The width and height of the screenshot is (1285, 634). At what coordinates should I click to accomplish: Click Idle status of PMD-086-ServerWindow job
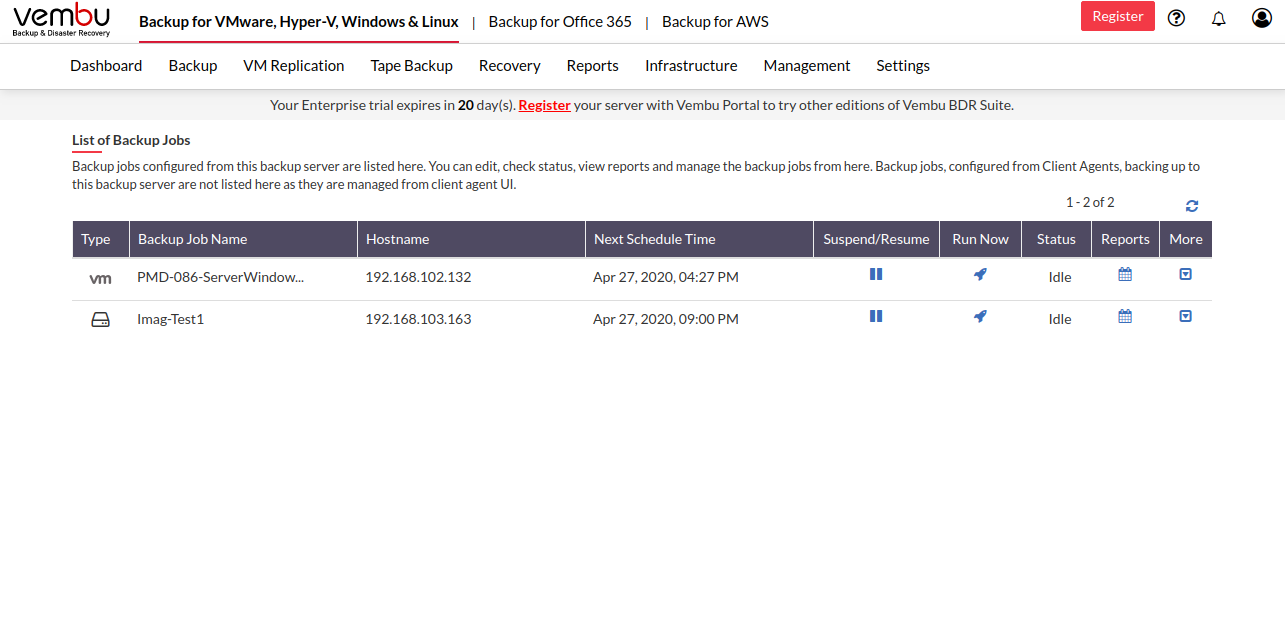1060,277
